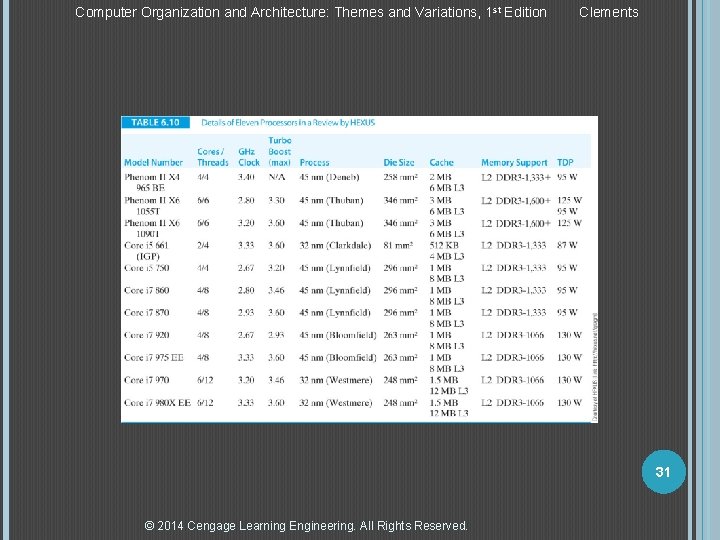
Task: Click 32 nm (Westmere) in the Core i7 970 row
Action: point(336,380)
